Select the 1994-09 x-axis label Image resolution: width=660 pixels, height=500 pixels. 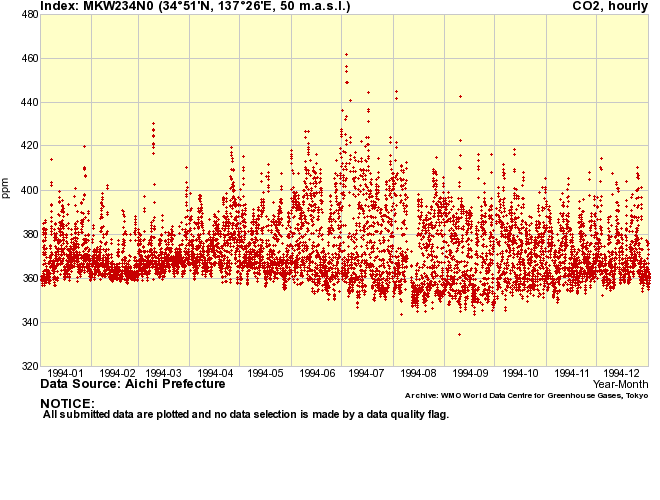coord(470,373)
